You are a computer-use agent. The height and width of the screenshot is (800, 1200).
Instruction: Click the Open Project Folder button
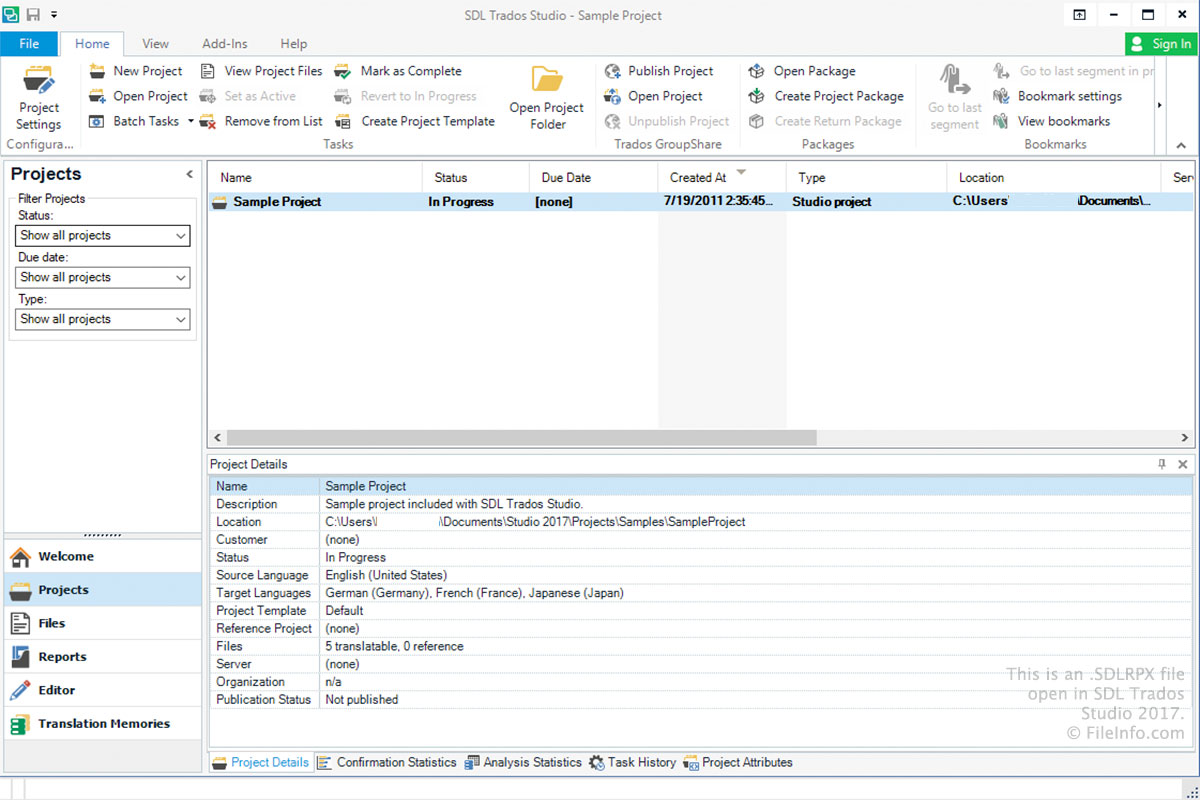point(547,98)
